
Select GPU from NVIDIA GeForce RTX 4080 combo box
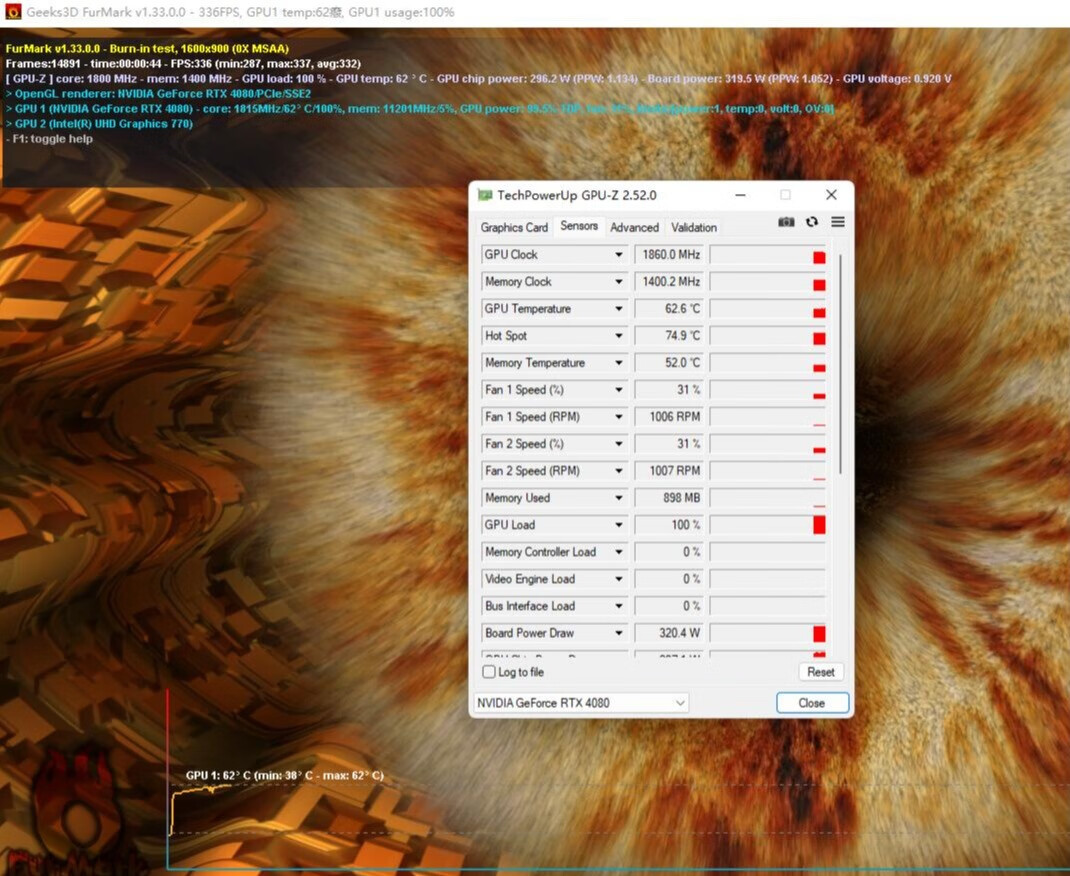[581, 703]
